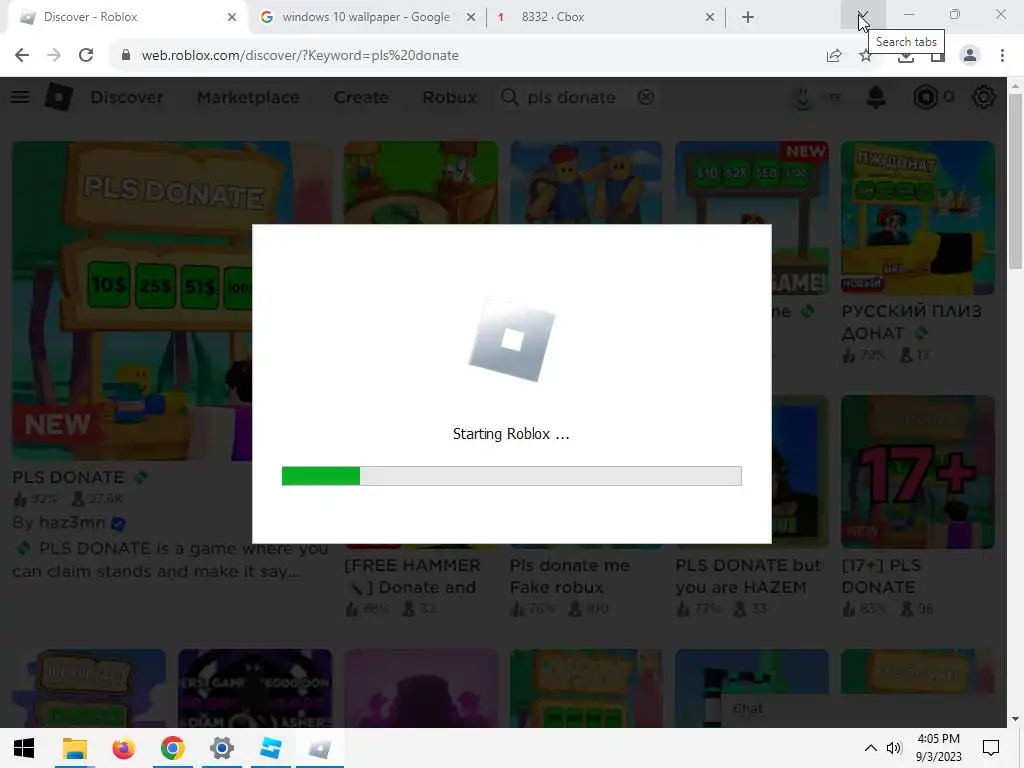
Task: Click the page vertical scrollbar thumb
Action: tap(1015, 181)
